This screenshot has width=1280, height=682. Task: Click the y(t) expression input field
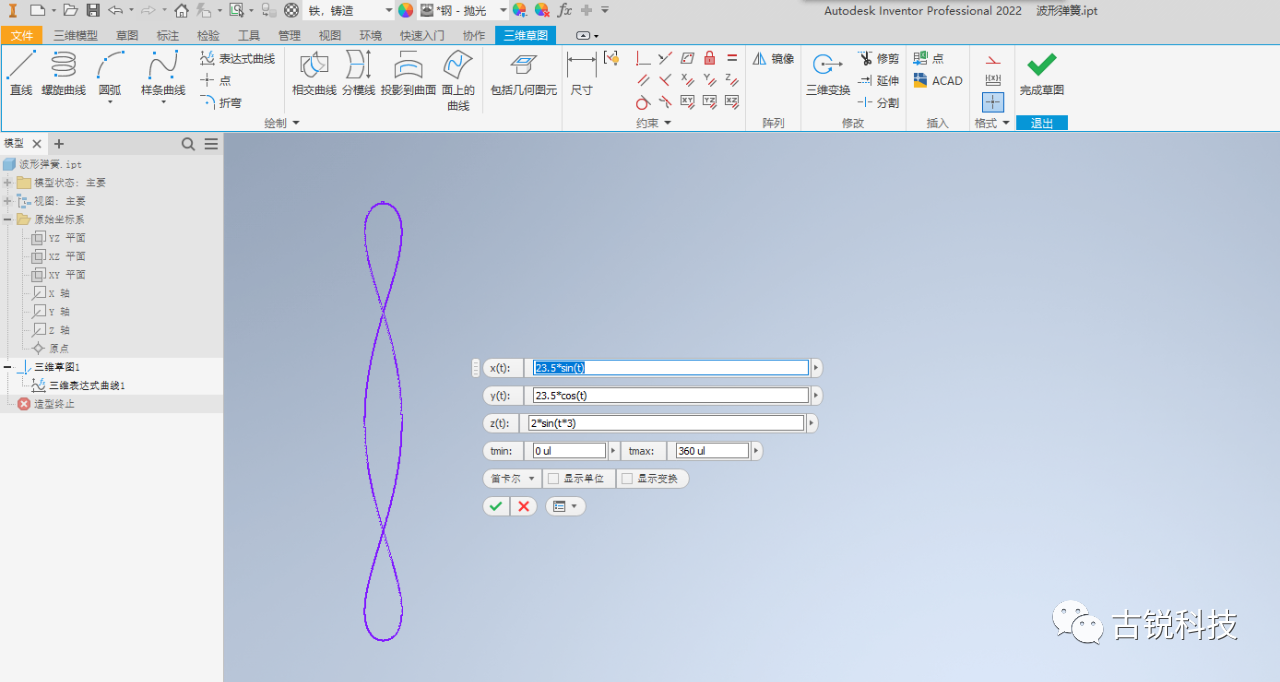tap(670, 395)
